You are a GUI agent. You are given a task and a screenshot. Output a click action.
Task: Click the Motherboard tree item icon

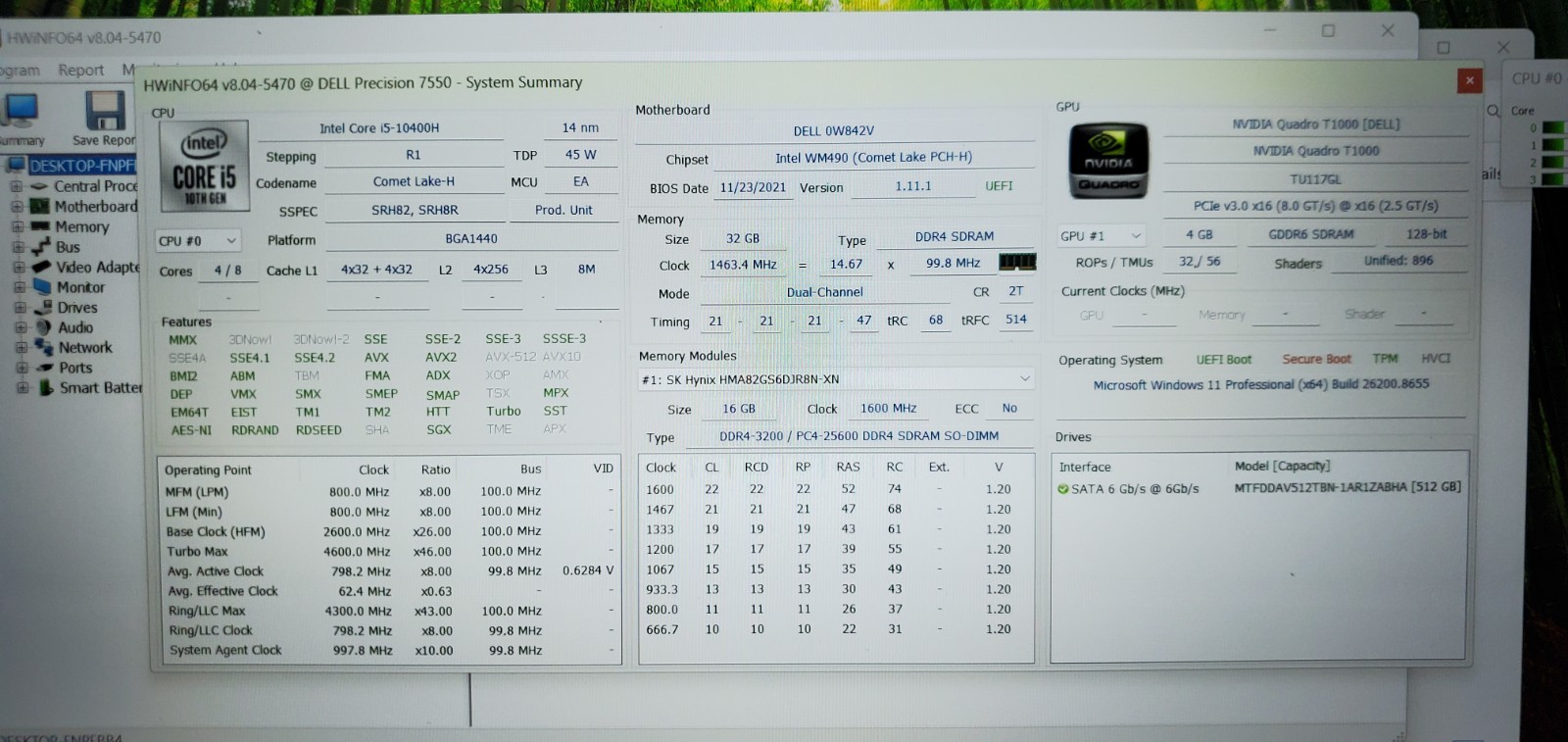(x=39, y=207)
